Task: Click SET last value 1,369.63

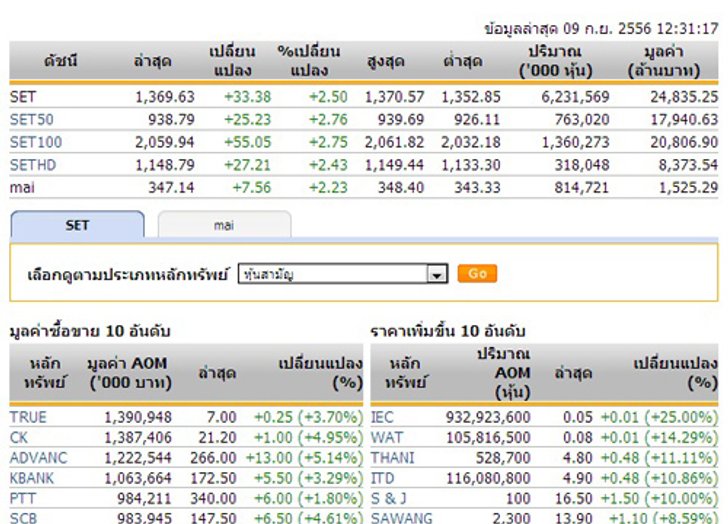Action: (x=165, y=97)
